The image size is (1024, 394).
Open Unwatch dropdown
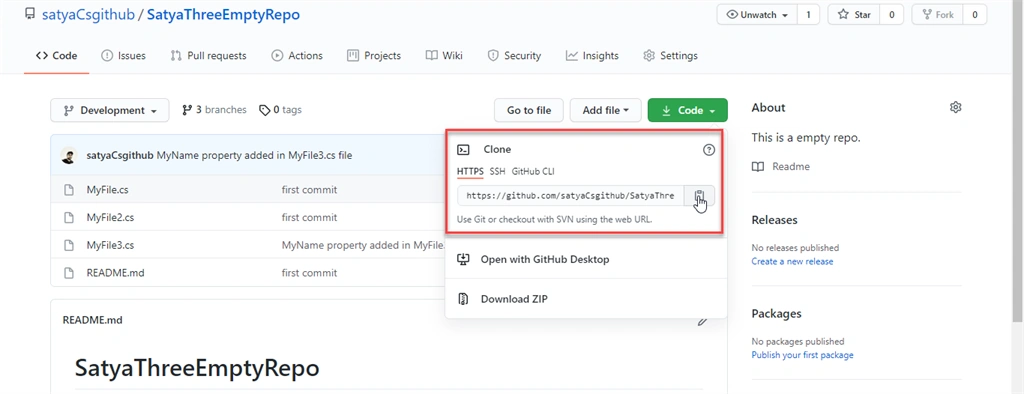(756, 14)
